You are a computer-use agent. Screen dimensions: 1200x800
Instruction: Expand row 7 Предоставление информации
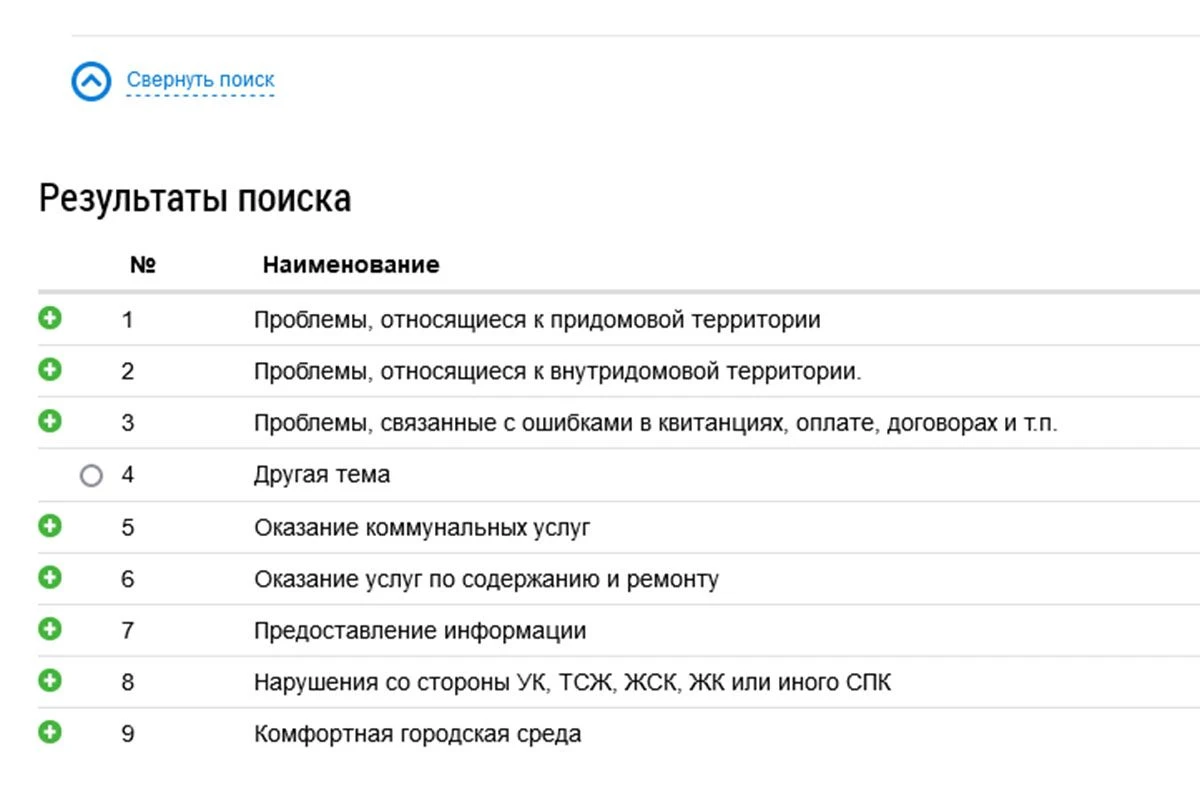49,629
